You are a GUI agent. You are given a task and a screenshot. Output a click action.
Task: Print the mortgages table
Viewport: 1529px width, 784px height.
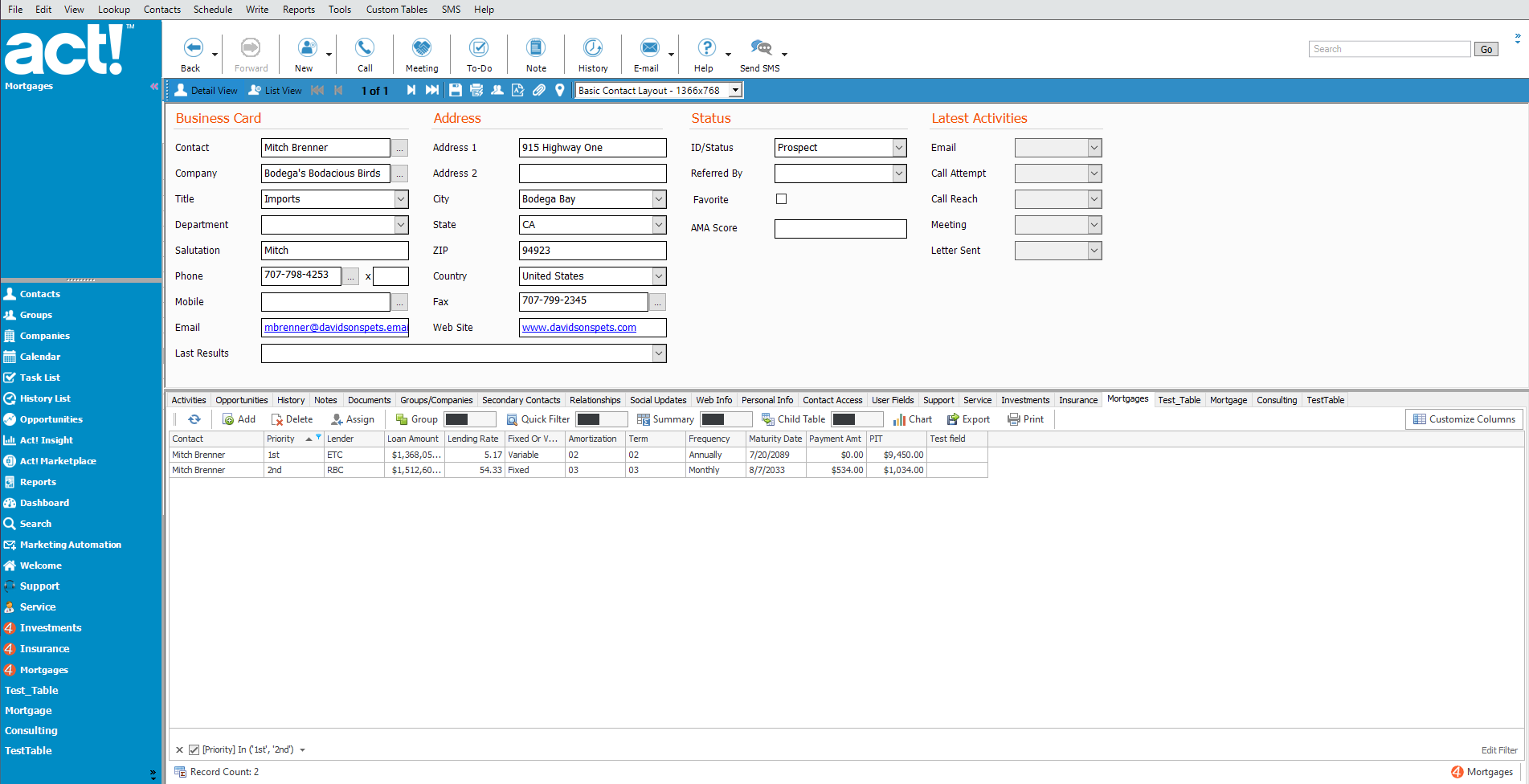[x=1026, y=419]
